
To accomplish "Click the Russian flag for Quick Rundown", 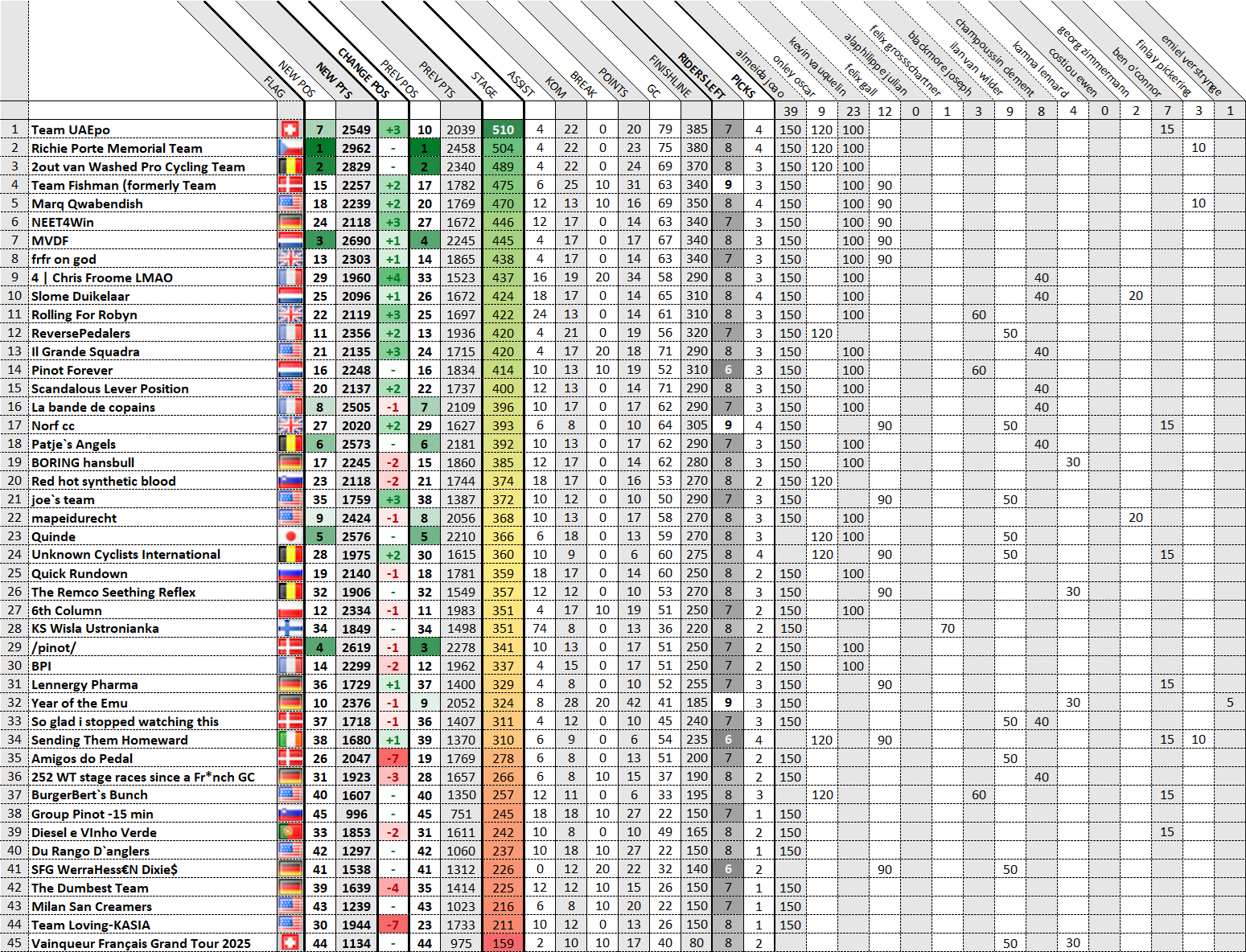I will 290,573.
